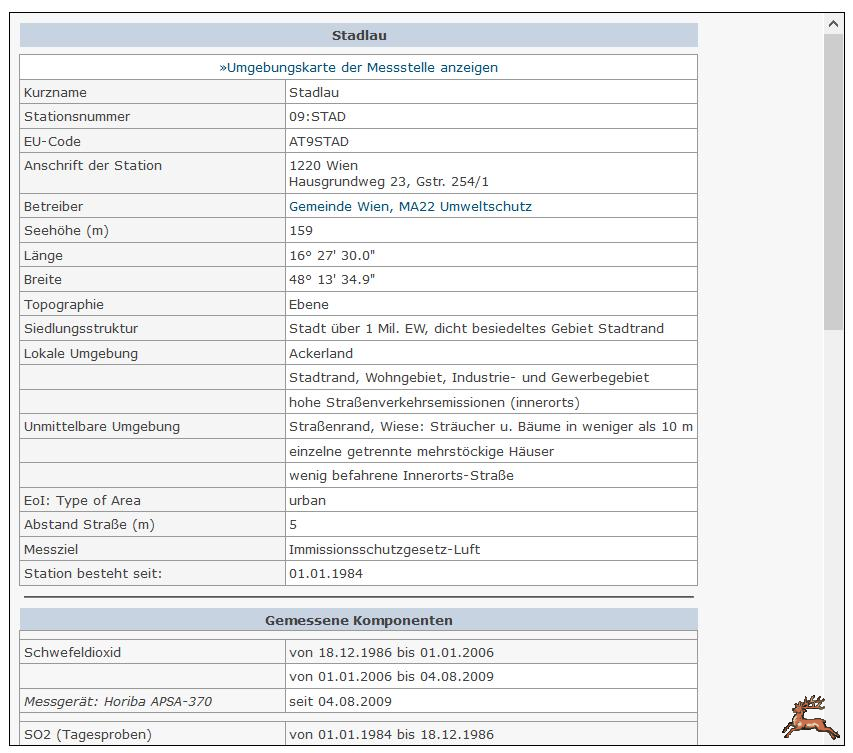This screenshot has width=853, height=753.
Task: Click the Siedlungsstruktur value text
Action: pyautogui.click(x=476, y=329)
